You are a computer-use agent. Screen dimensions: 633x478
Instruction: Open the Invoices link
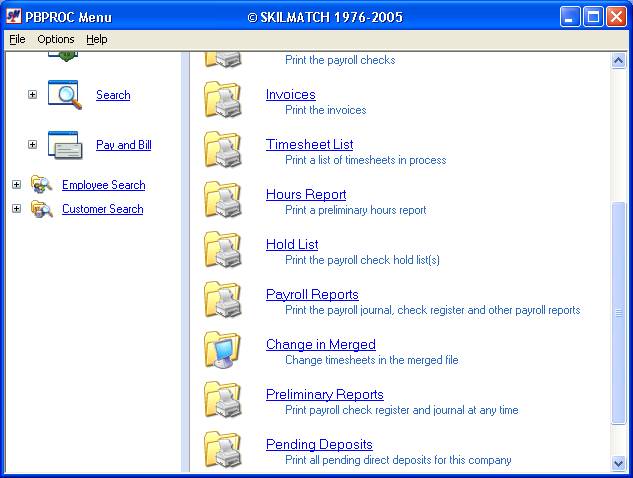[x=291, y=94]
